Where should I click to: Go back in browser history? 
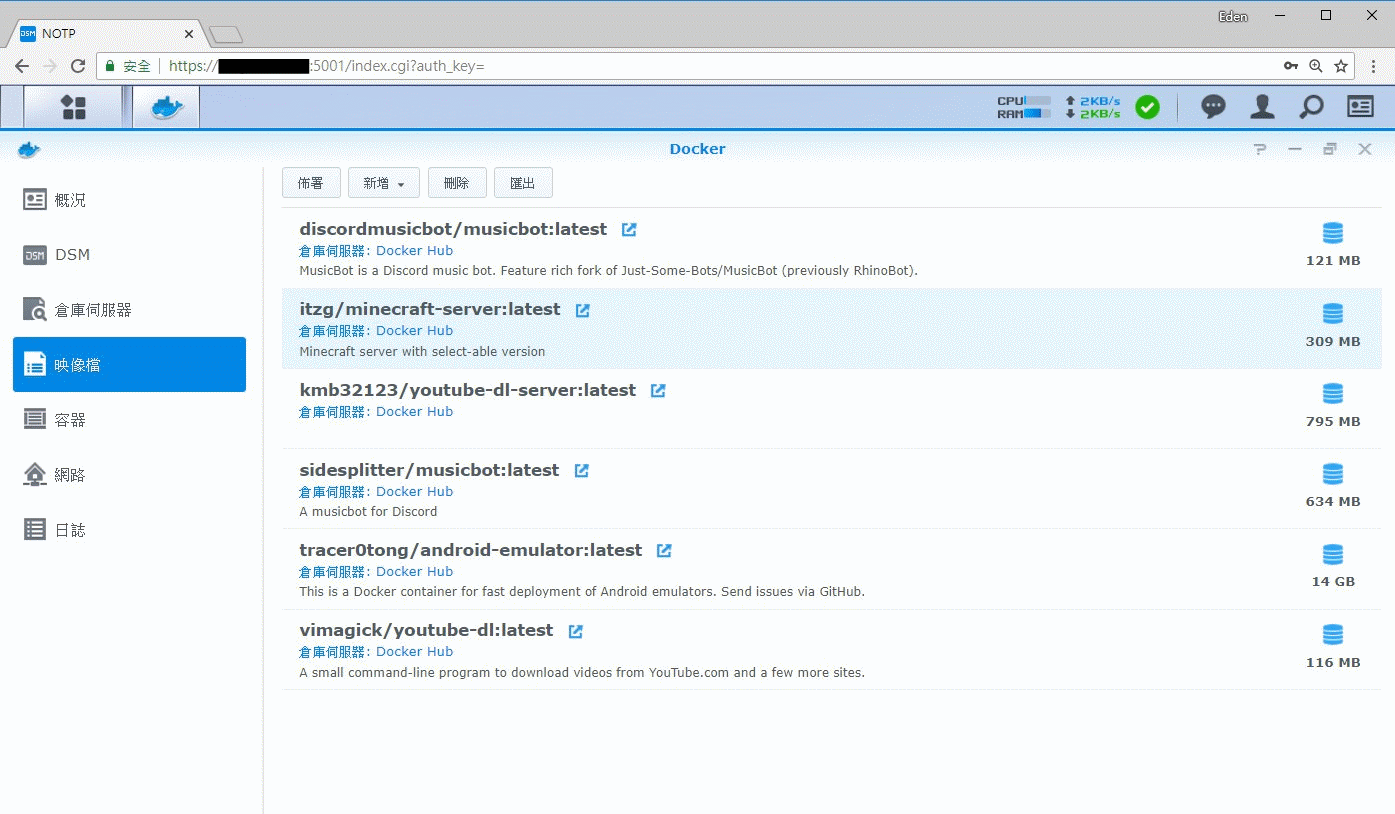click(x=22, y=66)
